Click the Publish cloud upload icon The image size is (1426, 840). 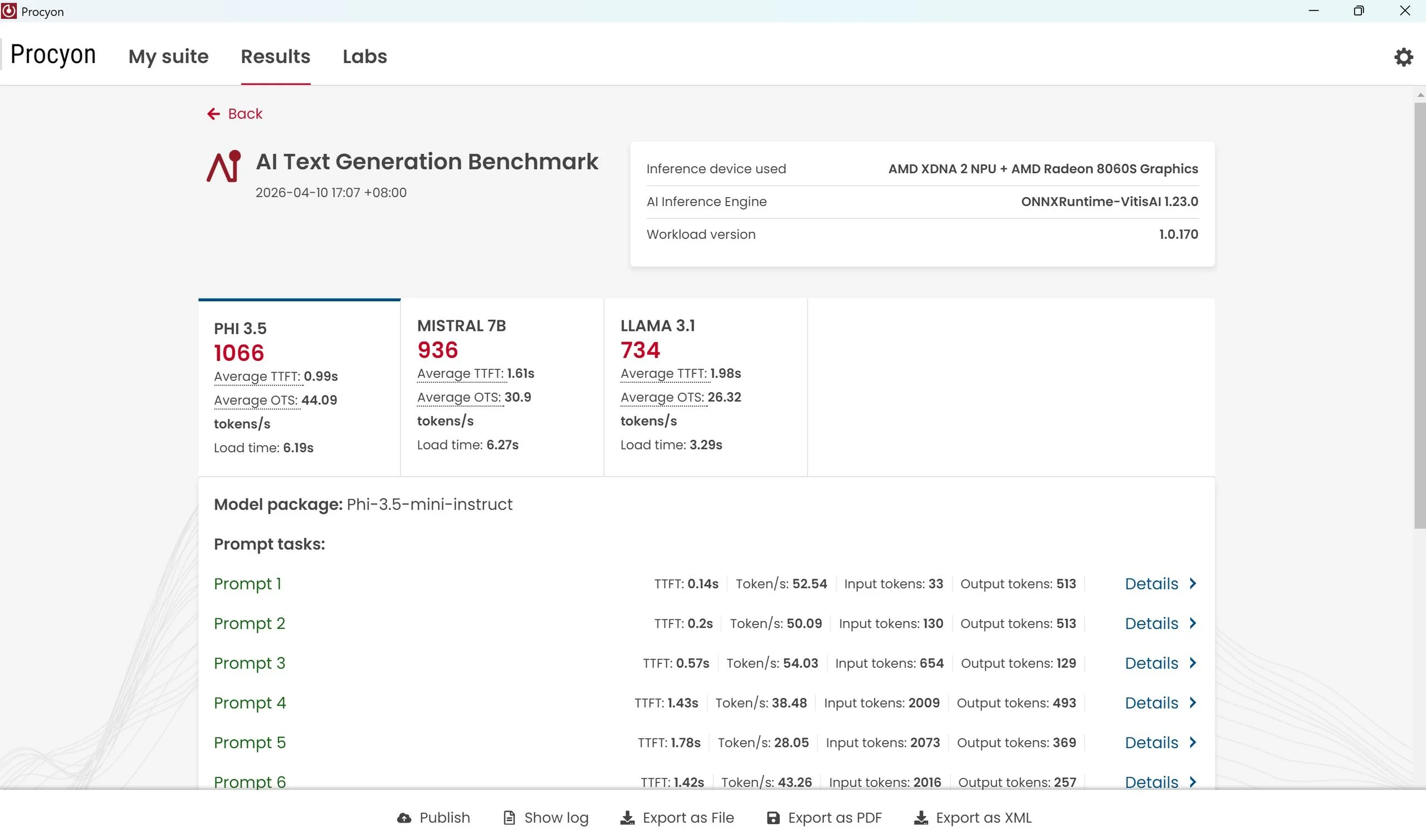[404, 817]
